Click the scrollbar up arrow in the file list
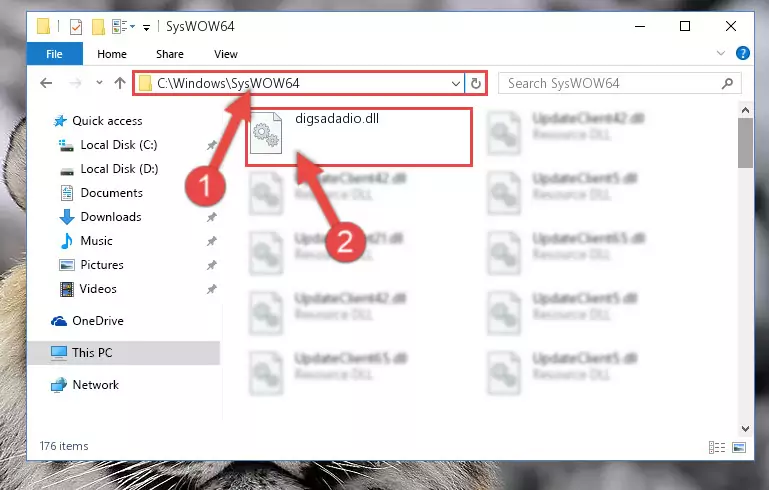 pos(745,110)
